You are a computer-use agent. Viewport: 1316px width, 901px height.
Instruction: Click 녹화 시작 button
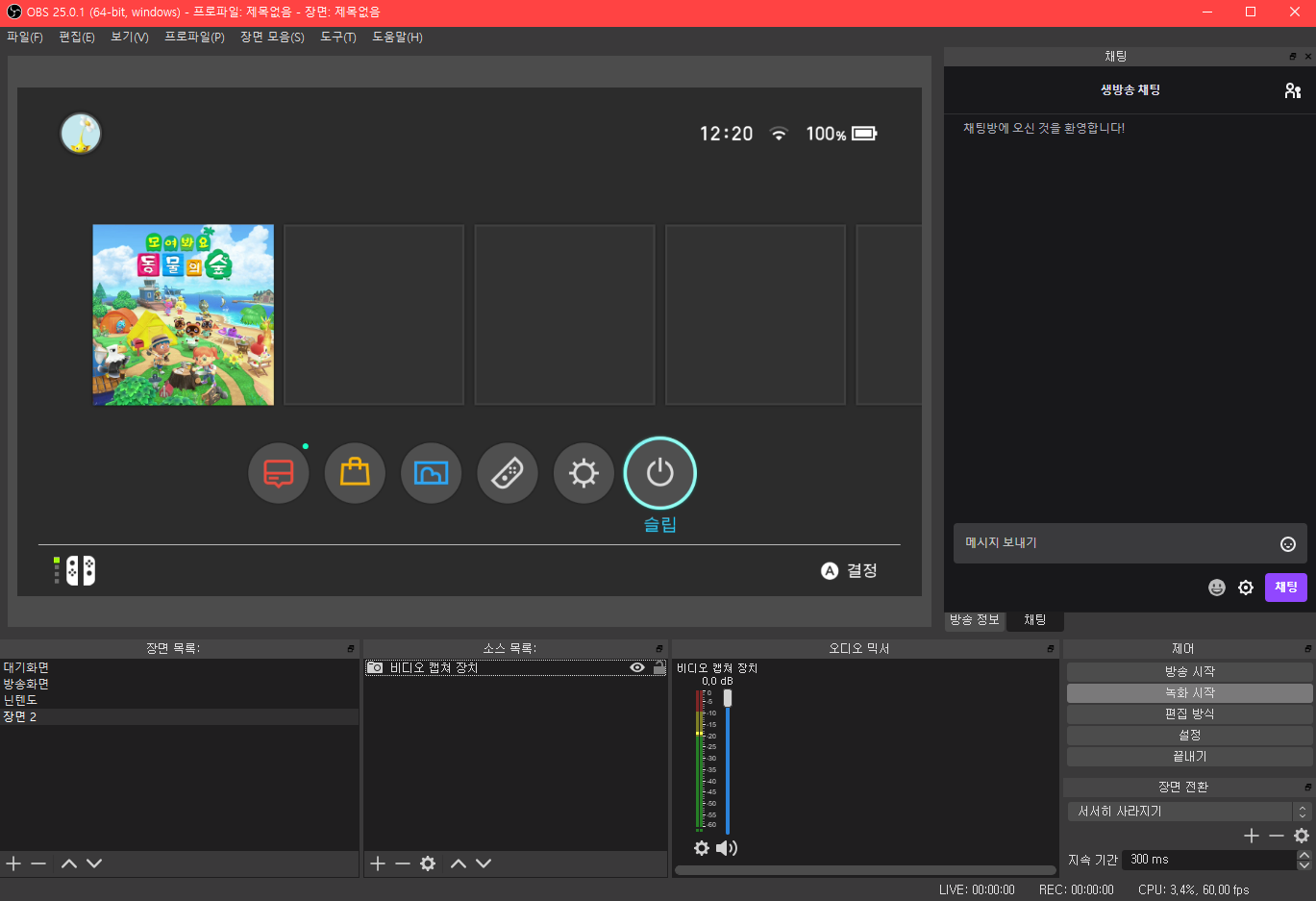point(1190,692)
